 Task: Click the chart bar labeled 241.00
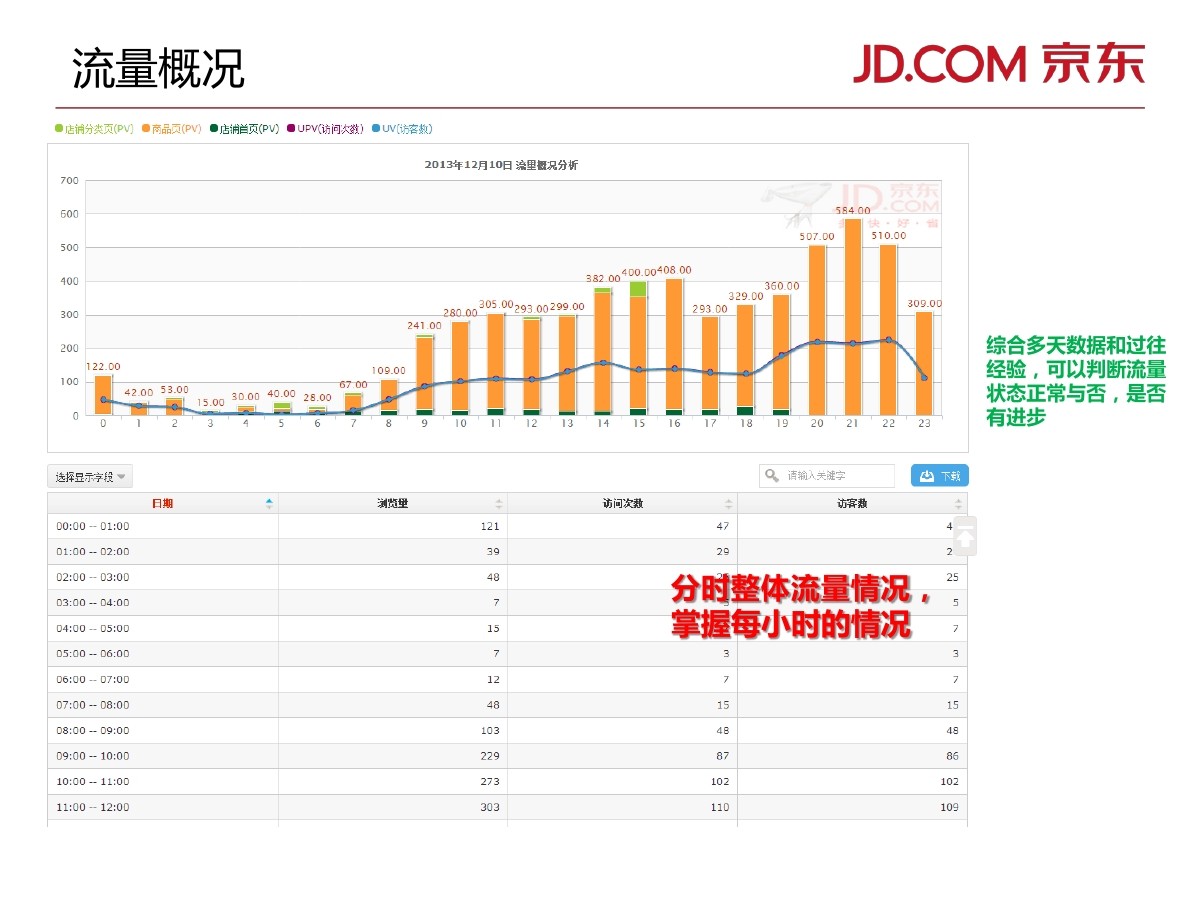[x=424, y=375]
